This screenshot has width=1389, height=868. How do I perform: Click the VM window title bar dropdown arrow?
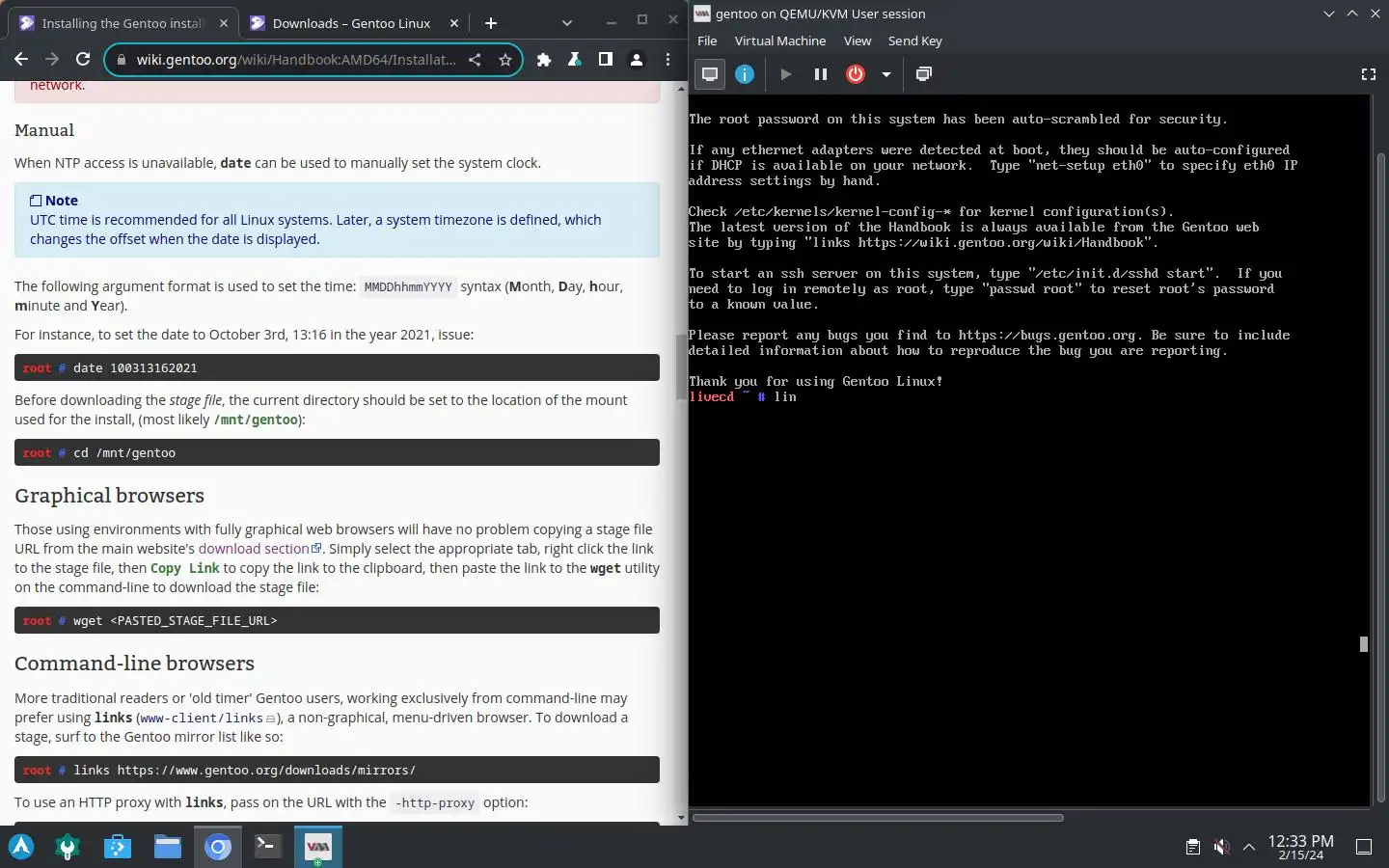tap(1329, 14)
